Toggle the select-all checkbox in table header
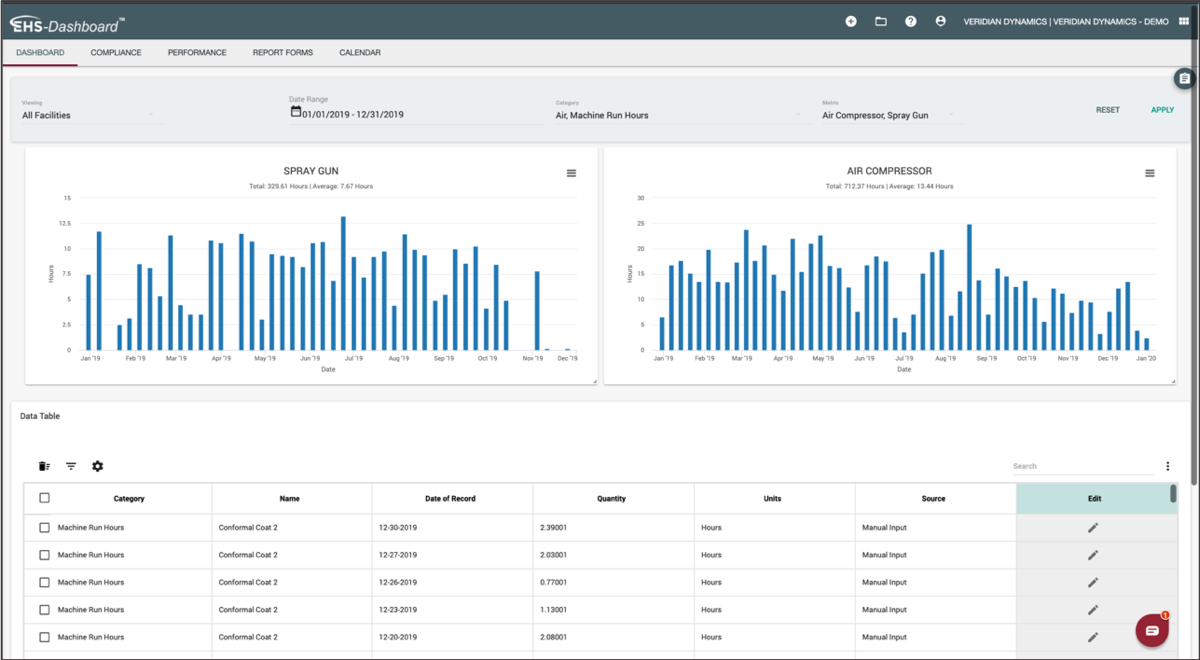This screenshot has height=660, width=1200. click(x=44, y=498)
